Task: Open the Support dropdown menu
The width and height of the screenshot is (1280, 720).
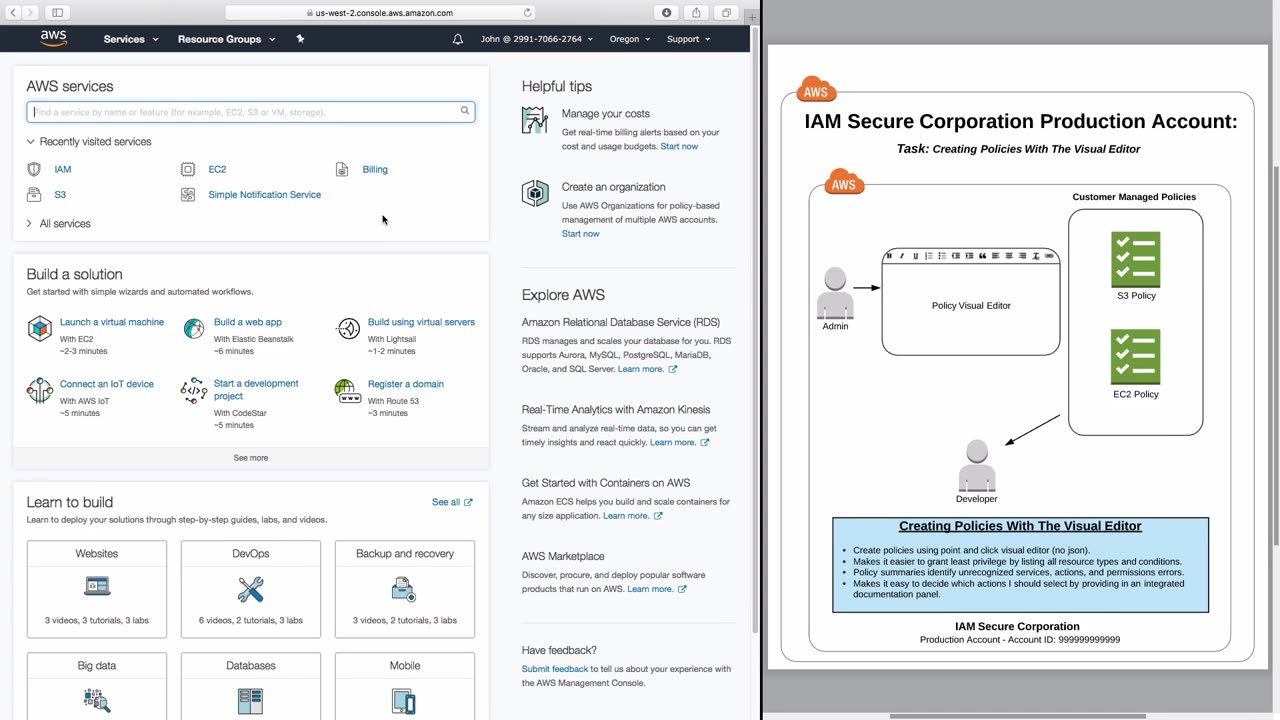Action: pos(689,39)
